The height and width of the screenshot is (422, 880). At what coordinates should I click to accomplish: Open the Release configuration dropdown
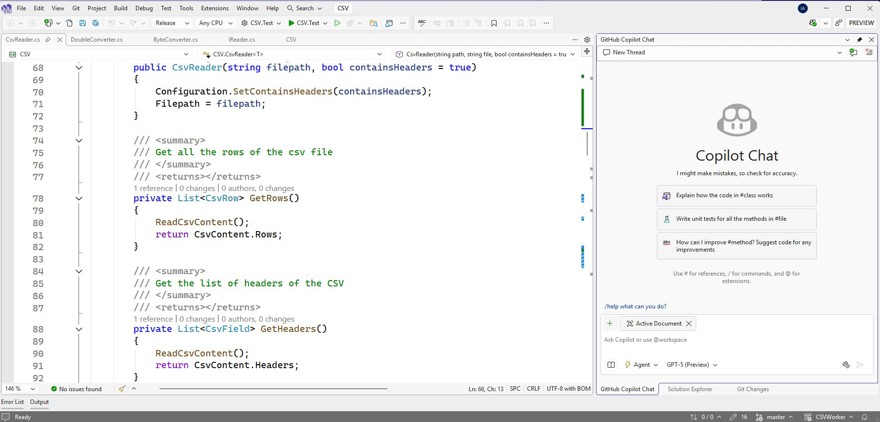[x=172, y=23]
